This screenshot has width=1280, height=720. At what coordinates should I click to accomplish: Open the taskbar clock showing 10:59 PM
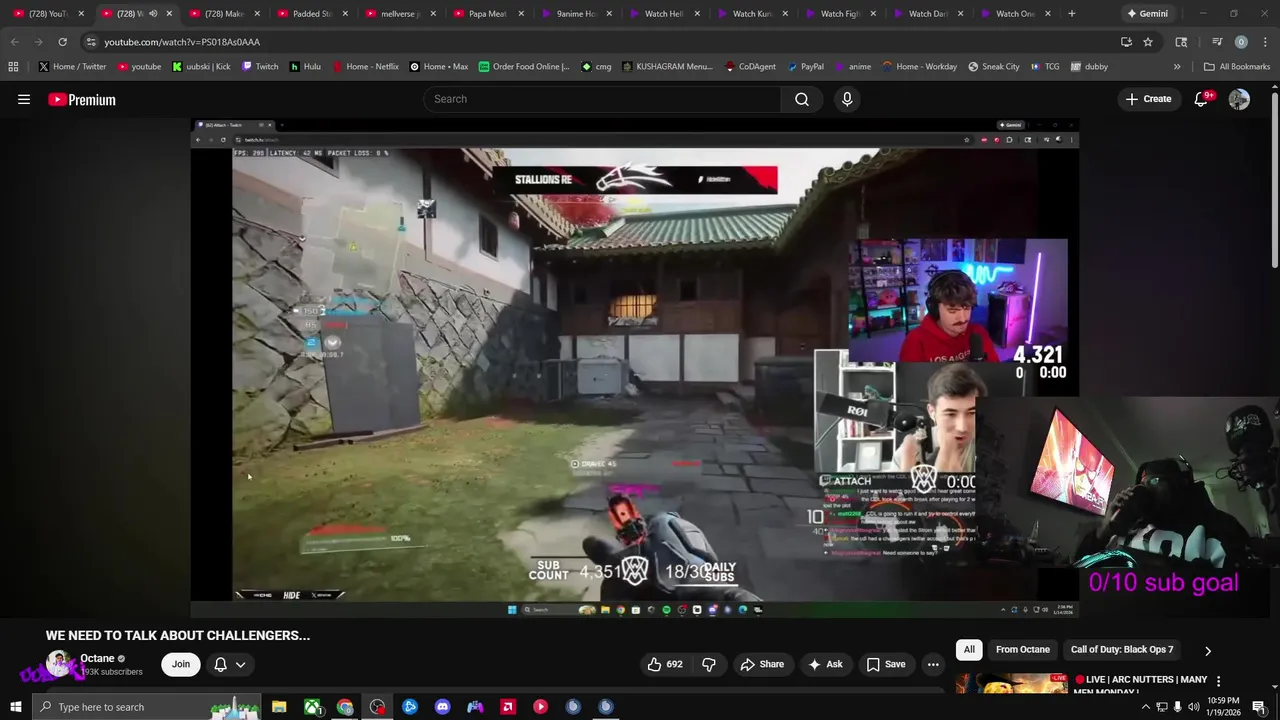point(1223,707)
